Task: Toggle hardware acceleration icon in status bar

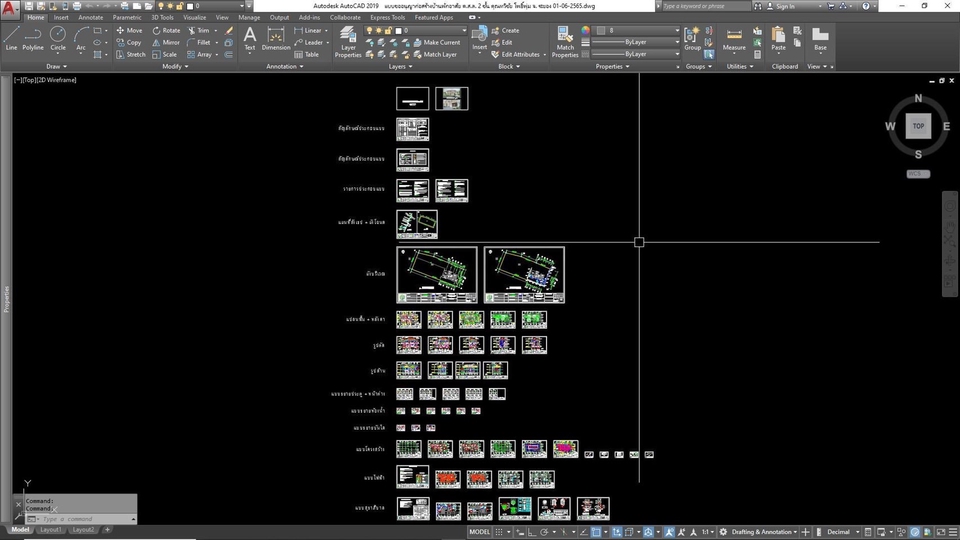Action: tap(915, 532)
